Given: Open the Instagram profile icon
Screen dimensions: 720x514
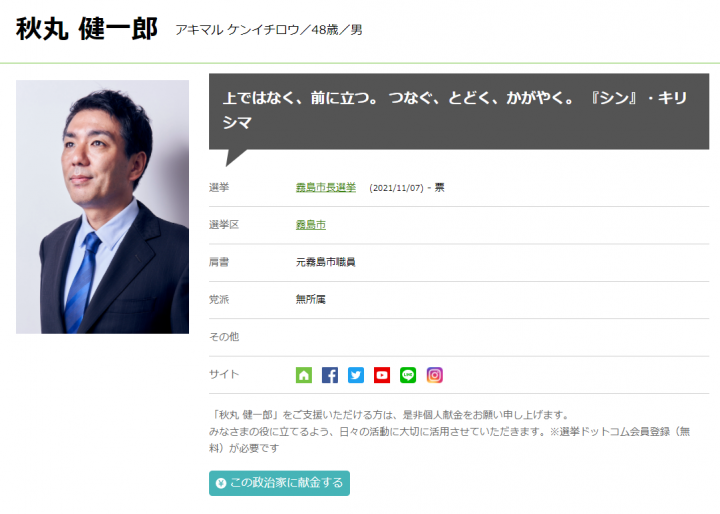Looking at the screenshot, I should tap(434, 375).
